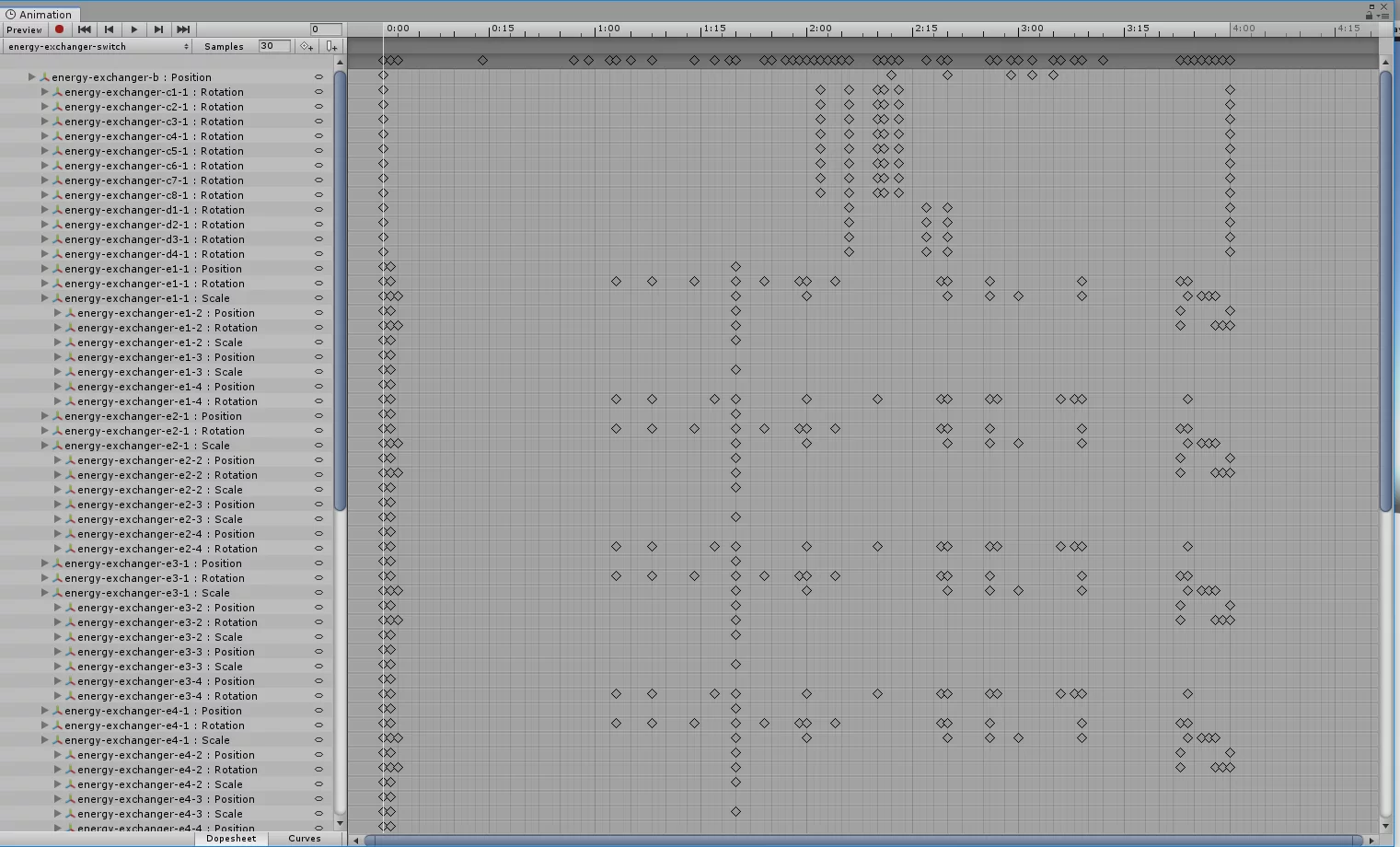This screenshot has width=1400, height=847.
Task: Play the animation clip
Action: [x=133, y=29]
